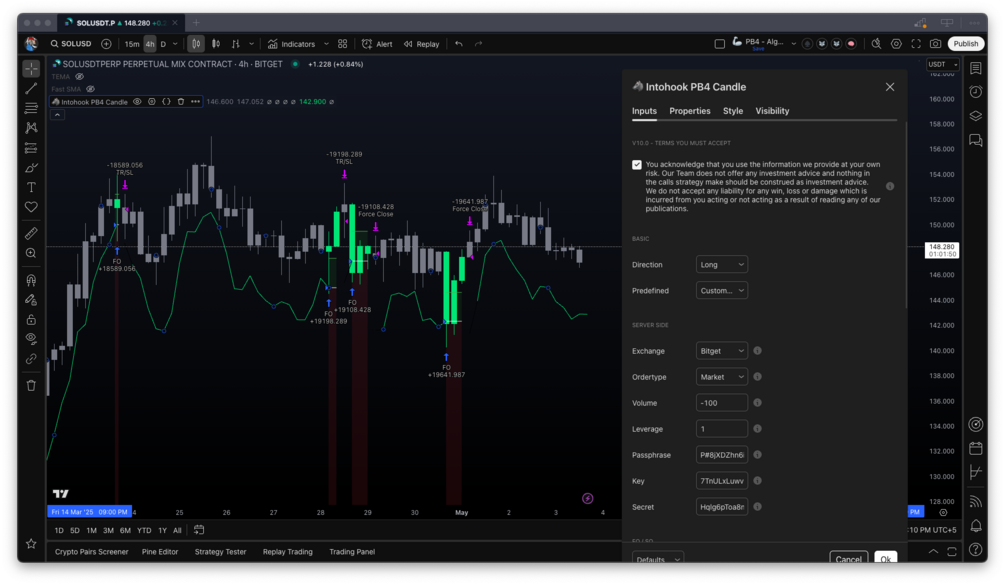
Task: Open the calendar panel in right sidebar
Action: 976,447
